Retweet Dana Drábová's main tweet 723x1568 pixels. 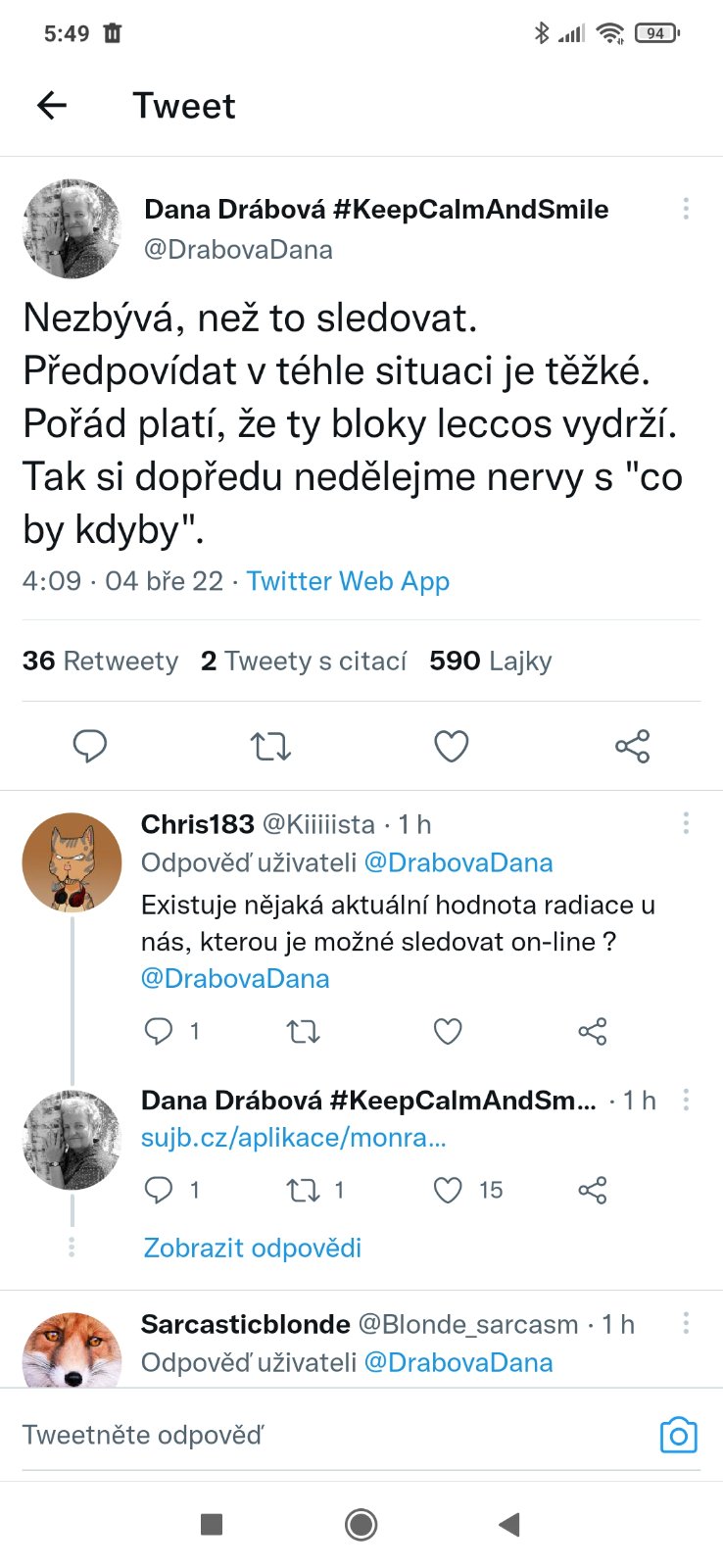270,747
